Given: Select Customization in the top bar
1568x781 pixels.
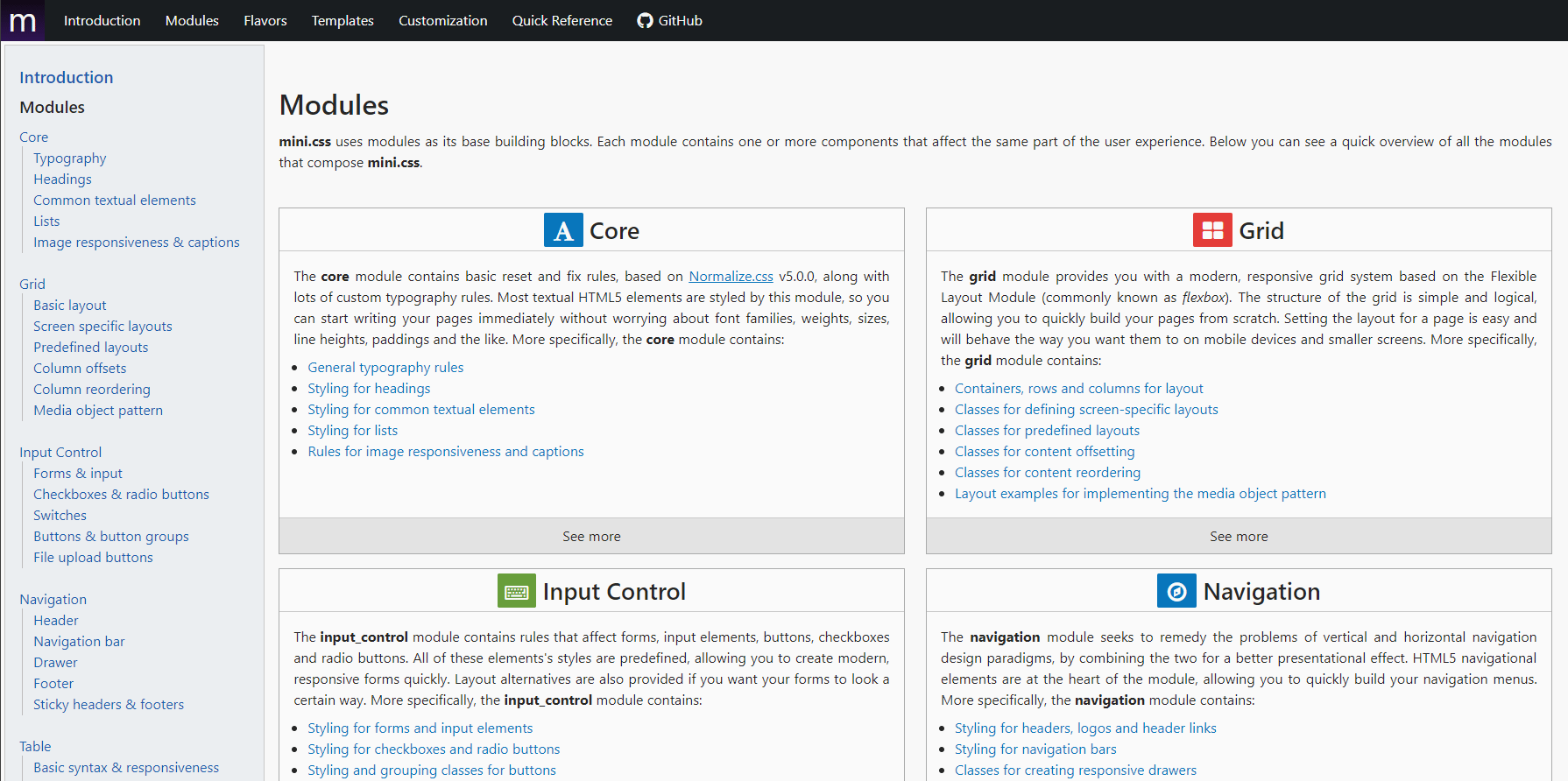Looking at the screenshot, I should (x=443, y=21).
